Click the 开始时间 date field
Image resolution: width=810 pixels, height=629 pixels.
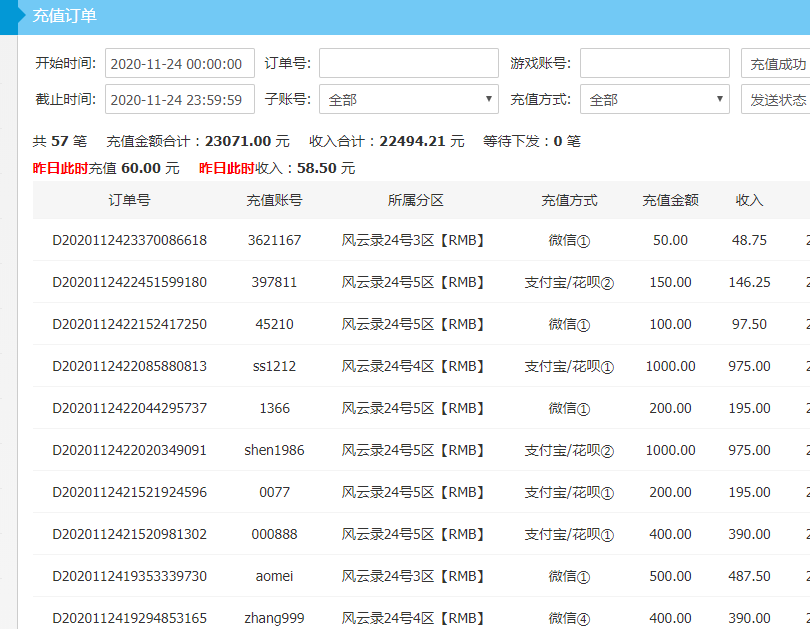[179, 62]
